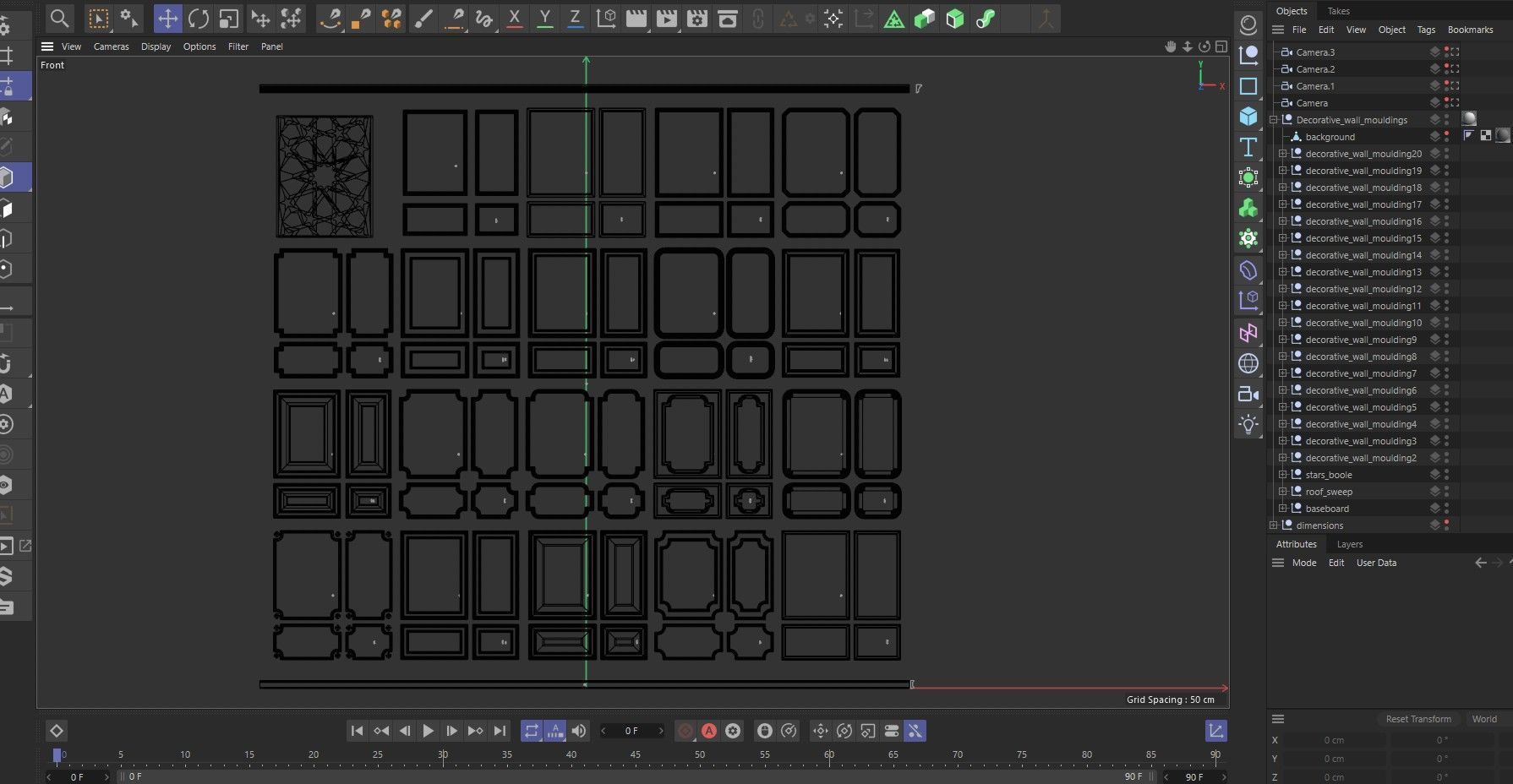Viewport: 1513px width, 784px height.
Task: Enable the red A autokeying button
Action: point(709,731)
